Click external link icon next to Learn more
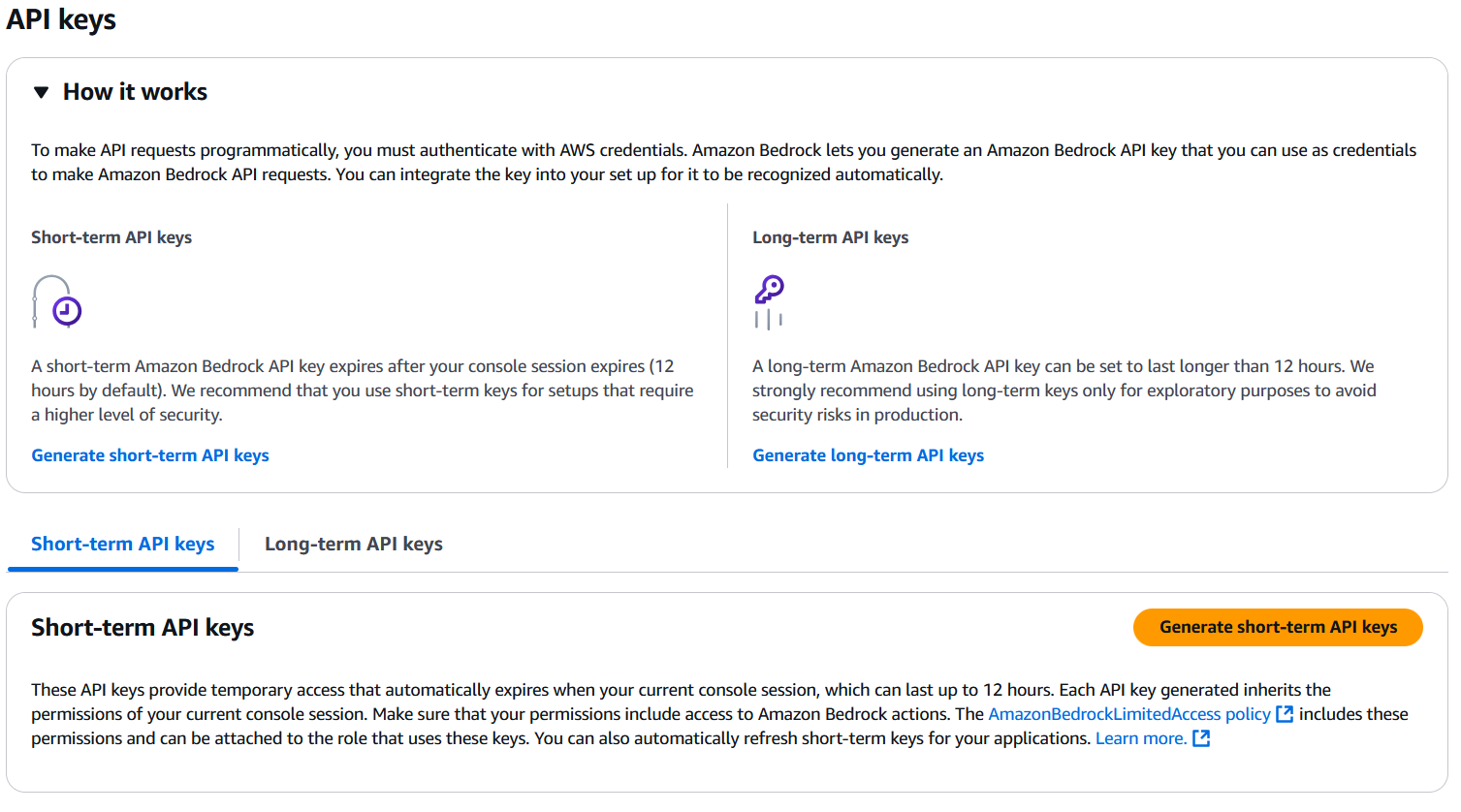This screenshot has height=812, width=1461. [x=1201, y=738]
